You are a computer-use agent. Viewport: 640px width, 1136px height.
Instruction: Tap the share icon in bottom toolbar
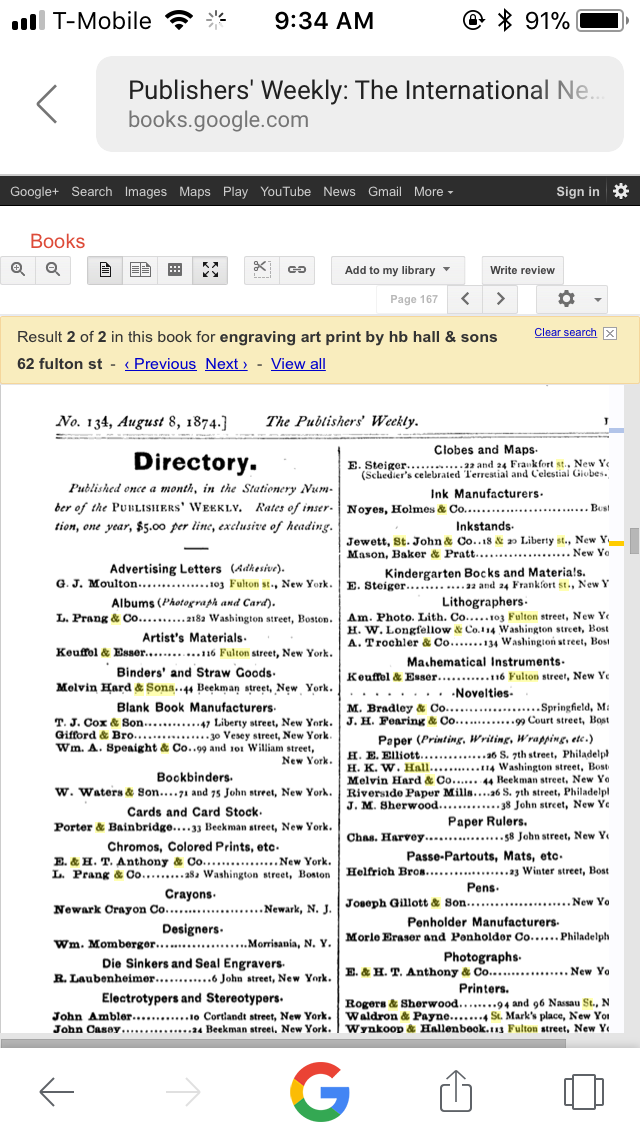(456, 1090)
